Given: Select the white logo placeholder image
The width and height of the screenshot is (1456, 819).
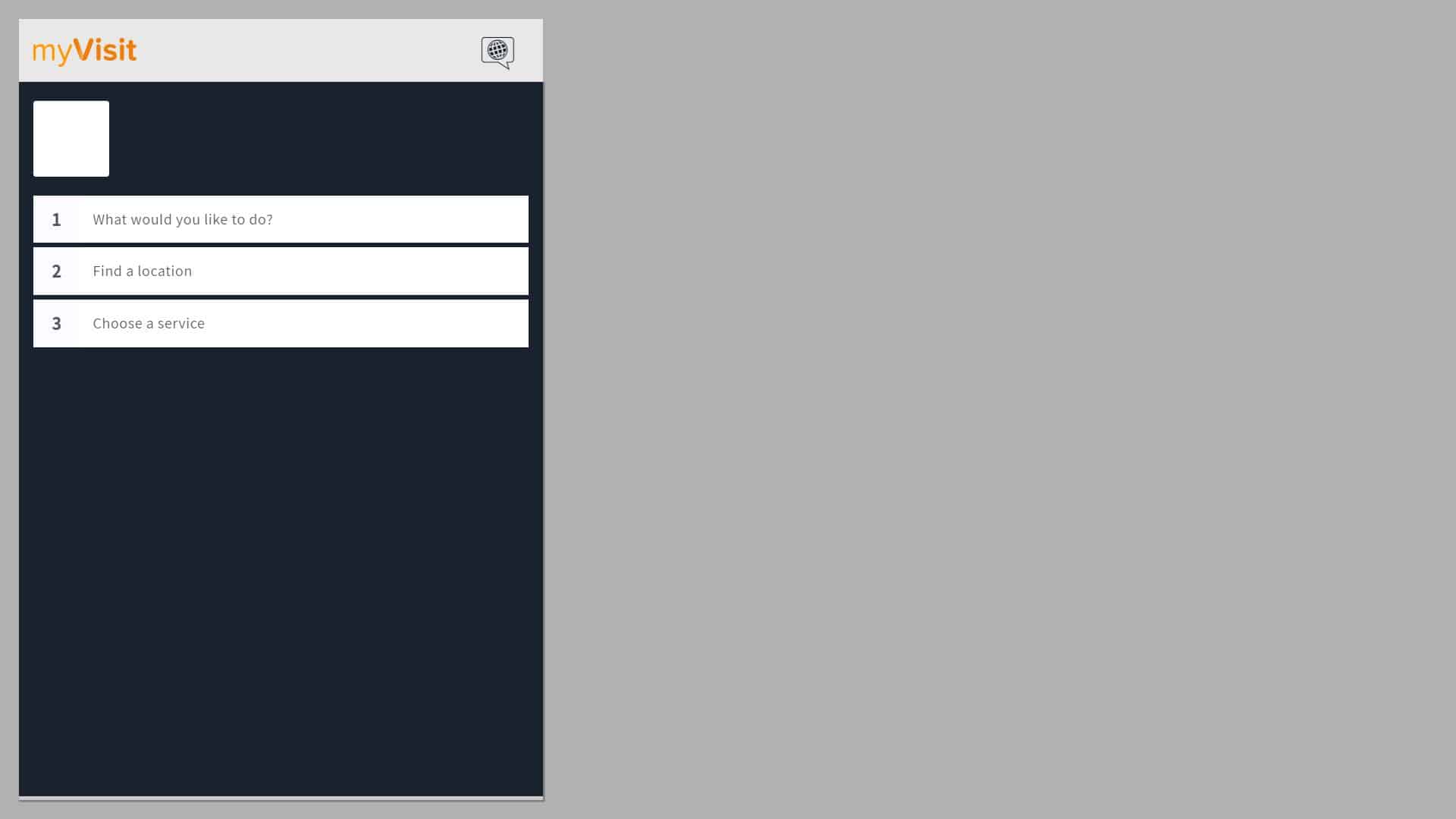Looking at the screenshot, I should pyautogui.click(x=71, y=138).
